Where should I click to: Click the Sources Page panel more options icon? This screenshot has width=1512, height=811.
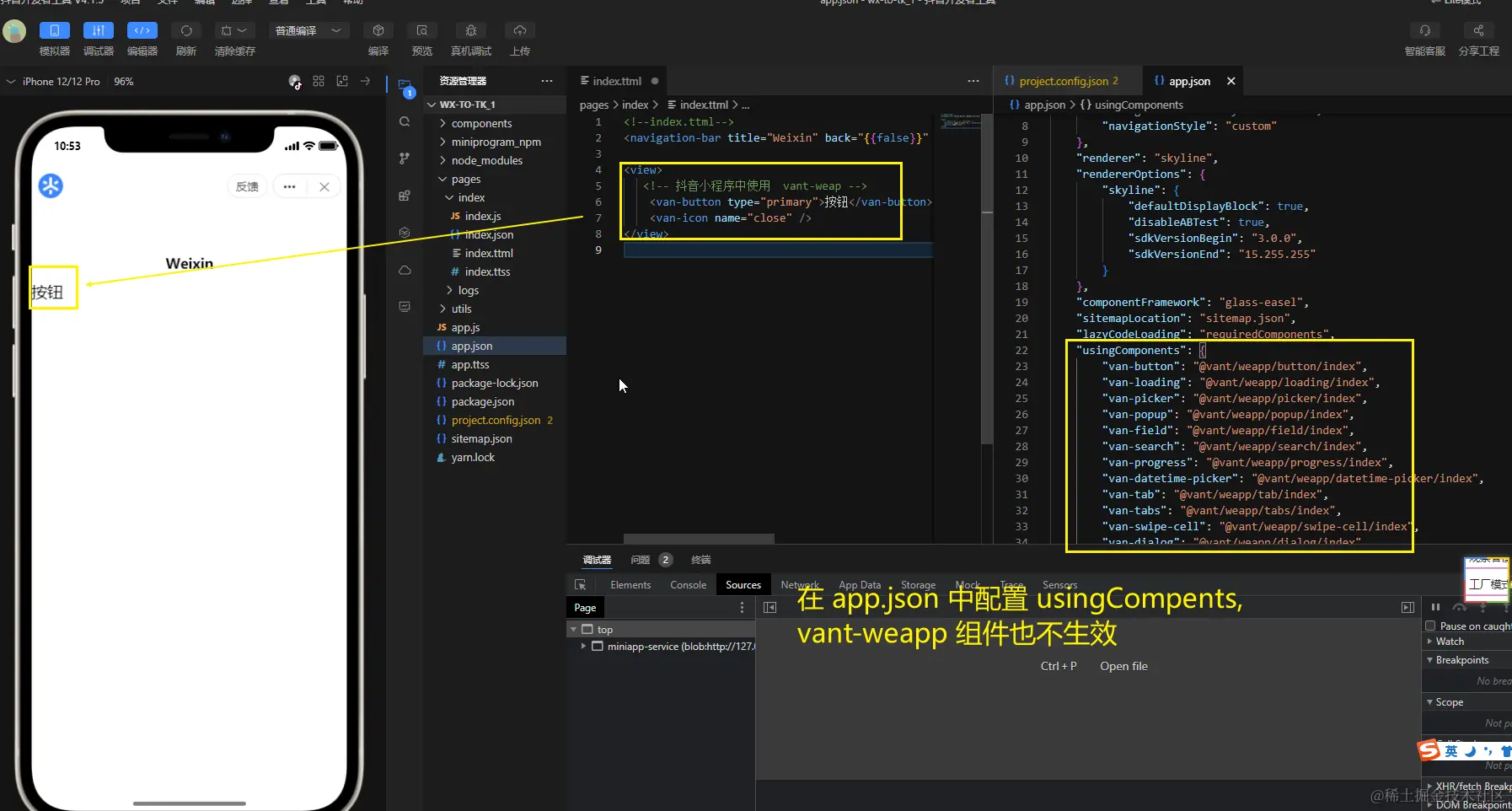click(x=742, y=608)
